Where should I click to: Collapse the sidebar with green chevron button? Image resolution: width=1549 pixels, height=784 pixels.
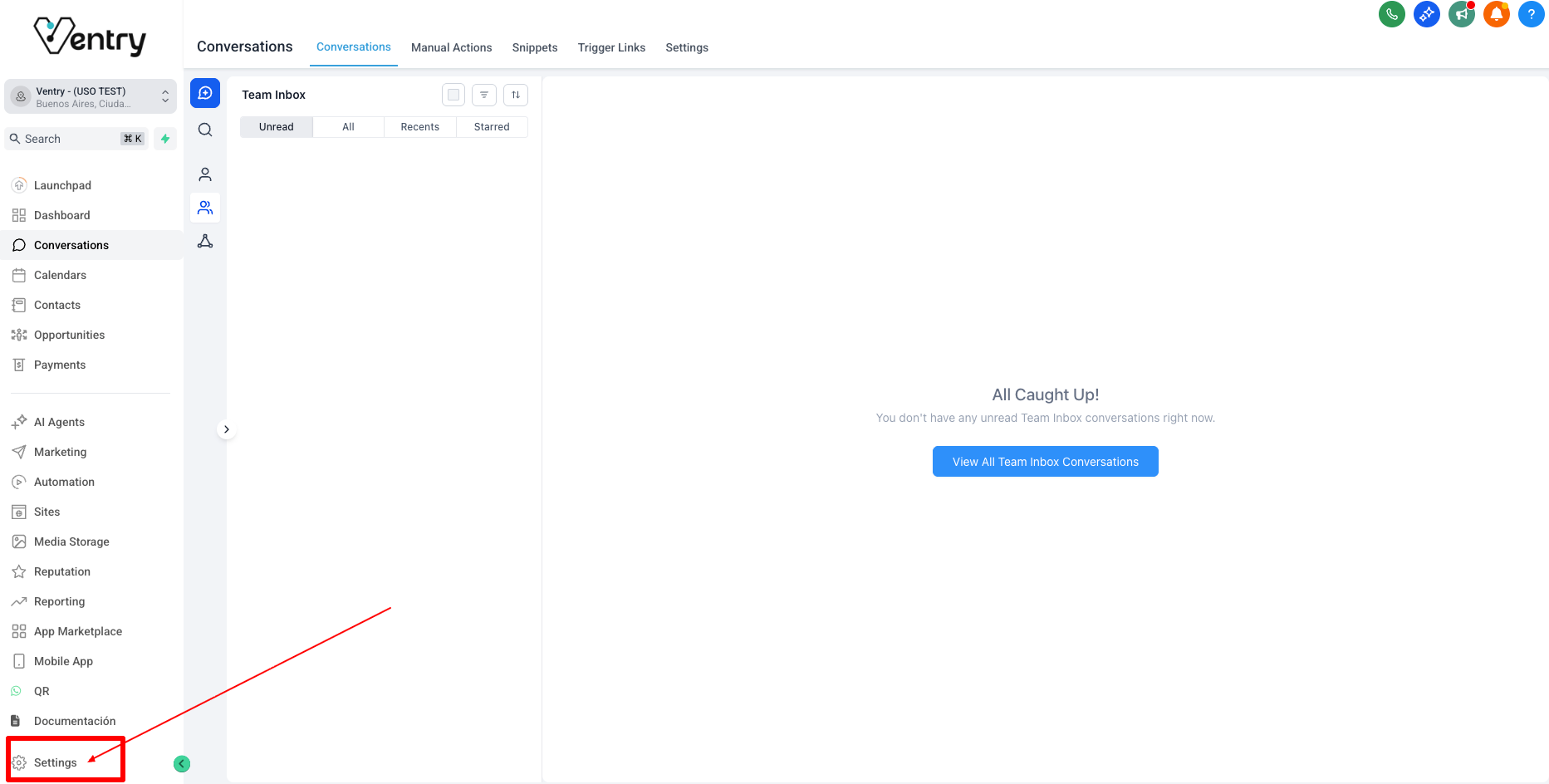[x=182, y=764]
